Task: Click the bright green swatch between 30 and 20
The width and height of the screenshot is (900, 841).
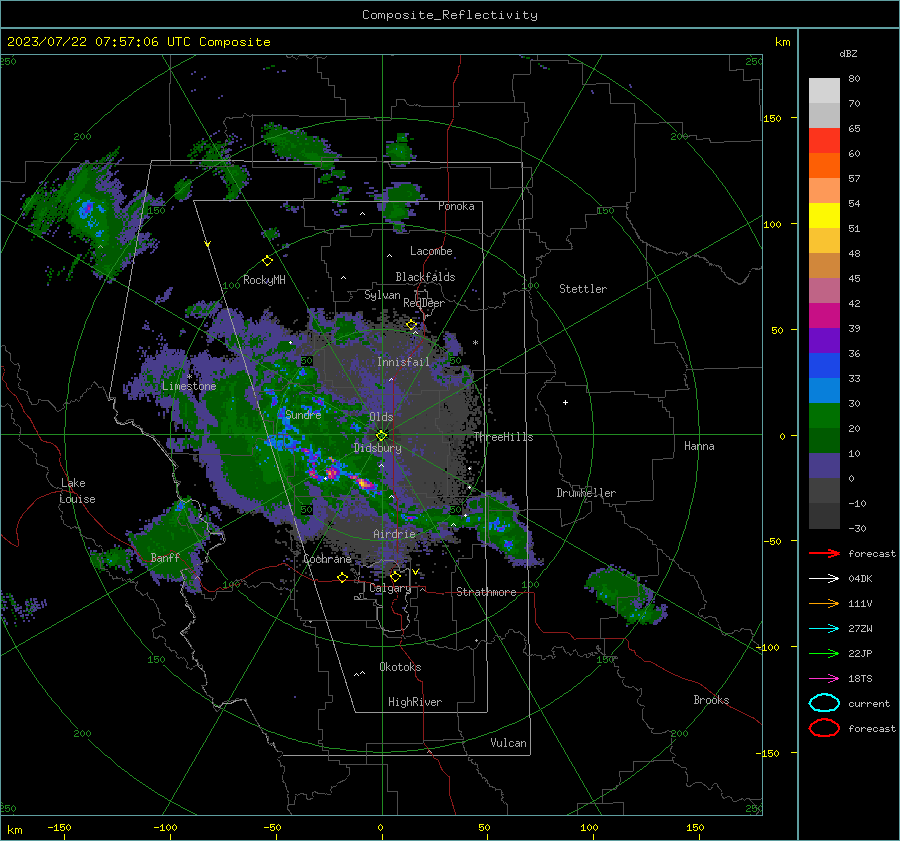Action: pyautogui.click(x=824, y=415)
